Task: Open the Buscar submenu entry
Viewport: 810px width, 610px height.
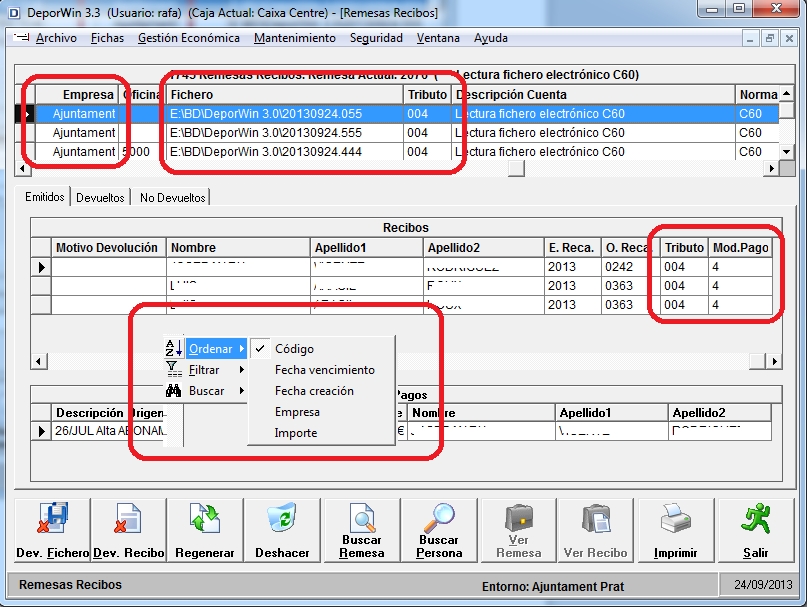Action: 216,391
